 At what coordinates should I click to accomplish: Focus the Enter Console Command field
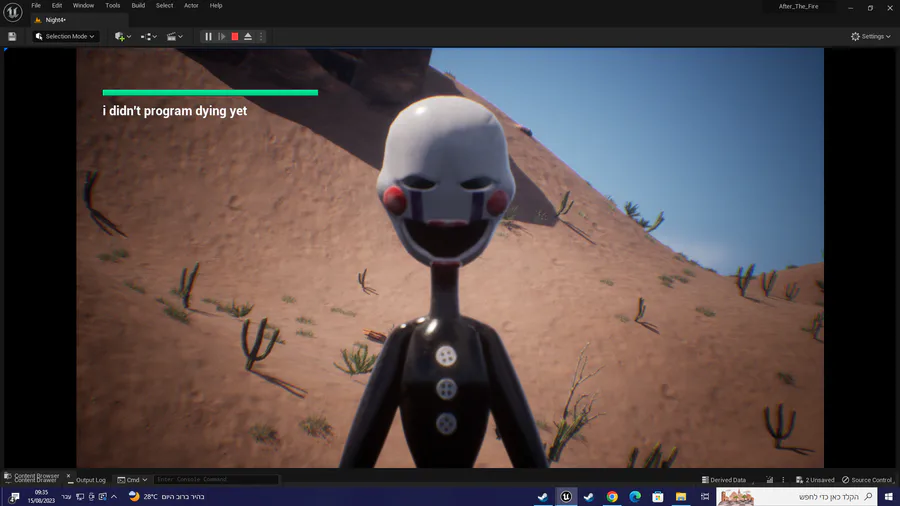[216, 480]
